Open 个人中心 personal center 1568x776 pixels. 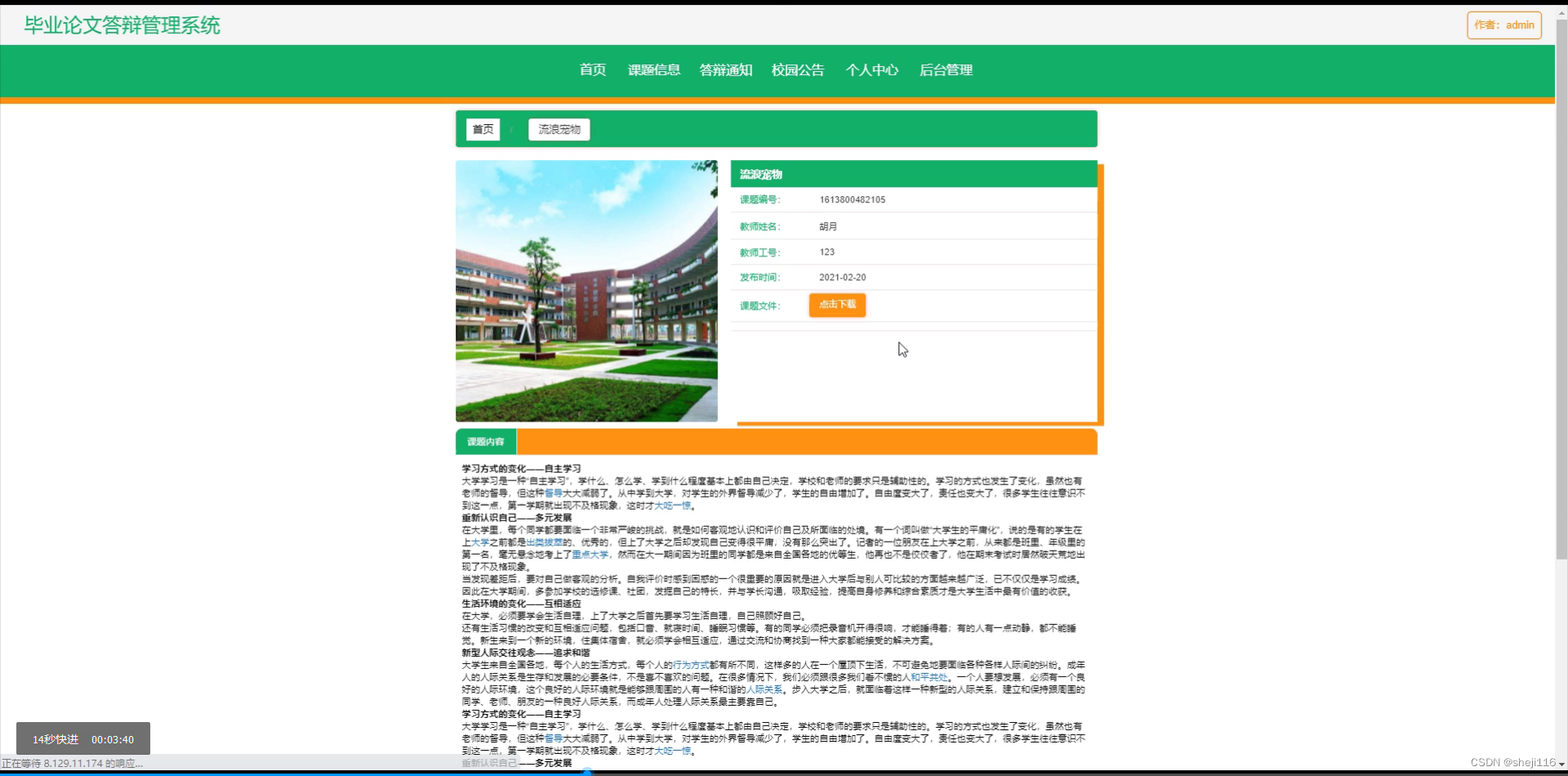[x=871, y=70]
